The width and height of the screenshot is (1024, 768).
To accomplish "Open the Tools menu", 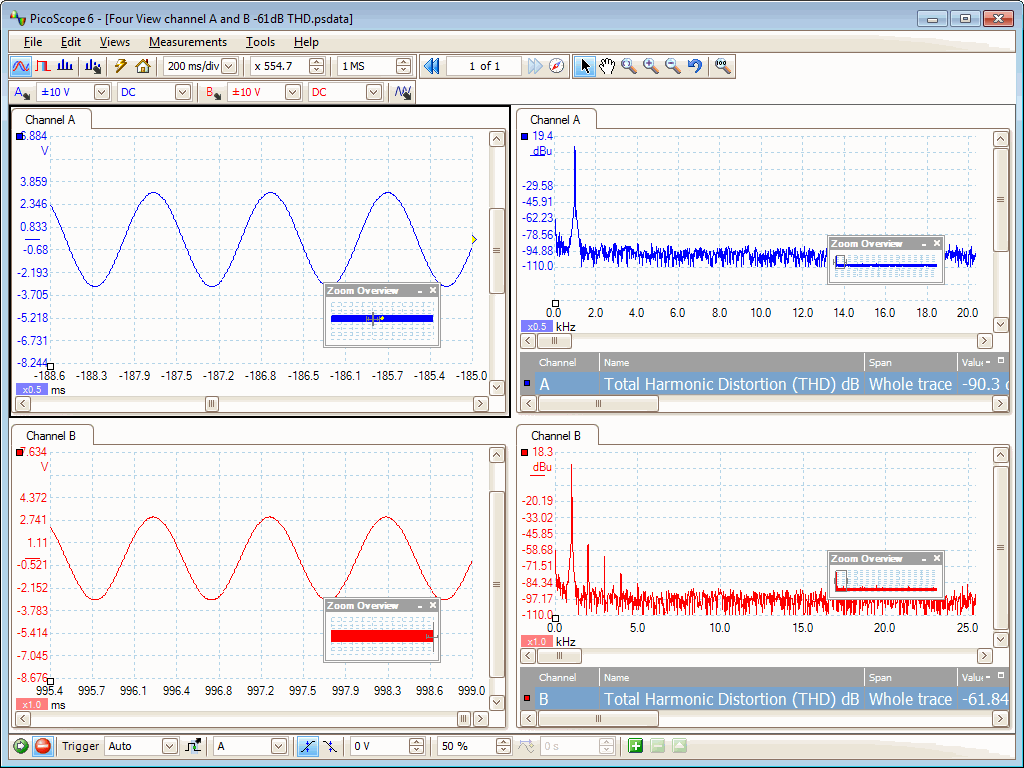I will pos(260,42).
